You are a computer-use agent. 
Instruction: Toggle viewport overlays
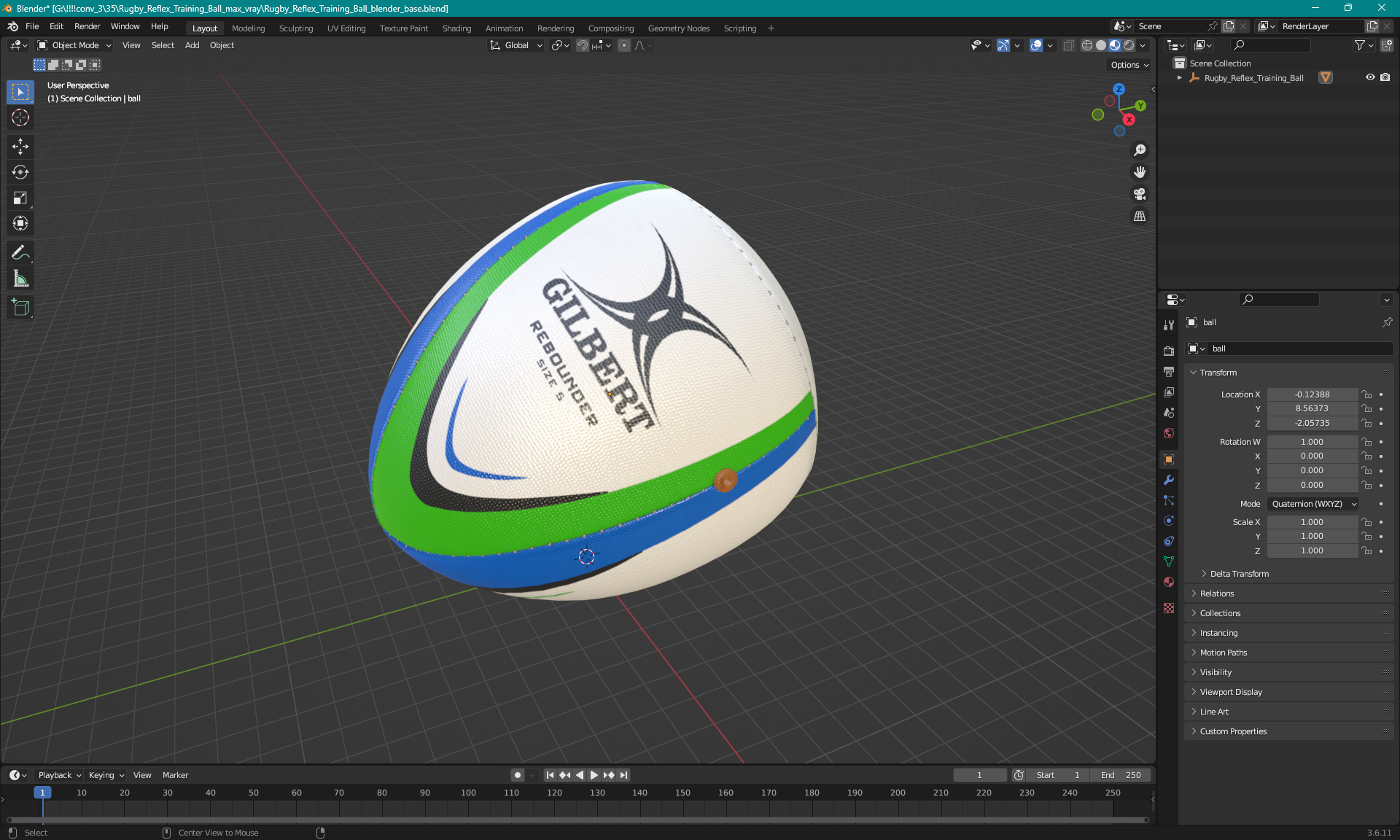pyautogui.click(x=1036, y=45)
